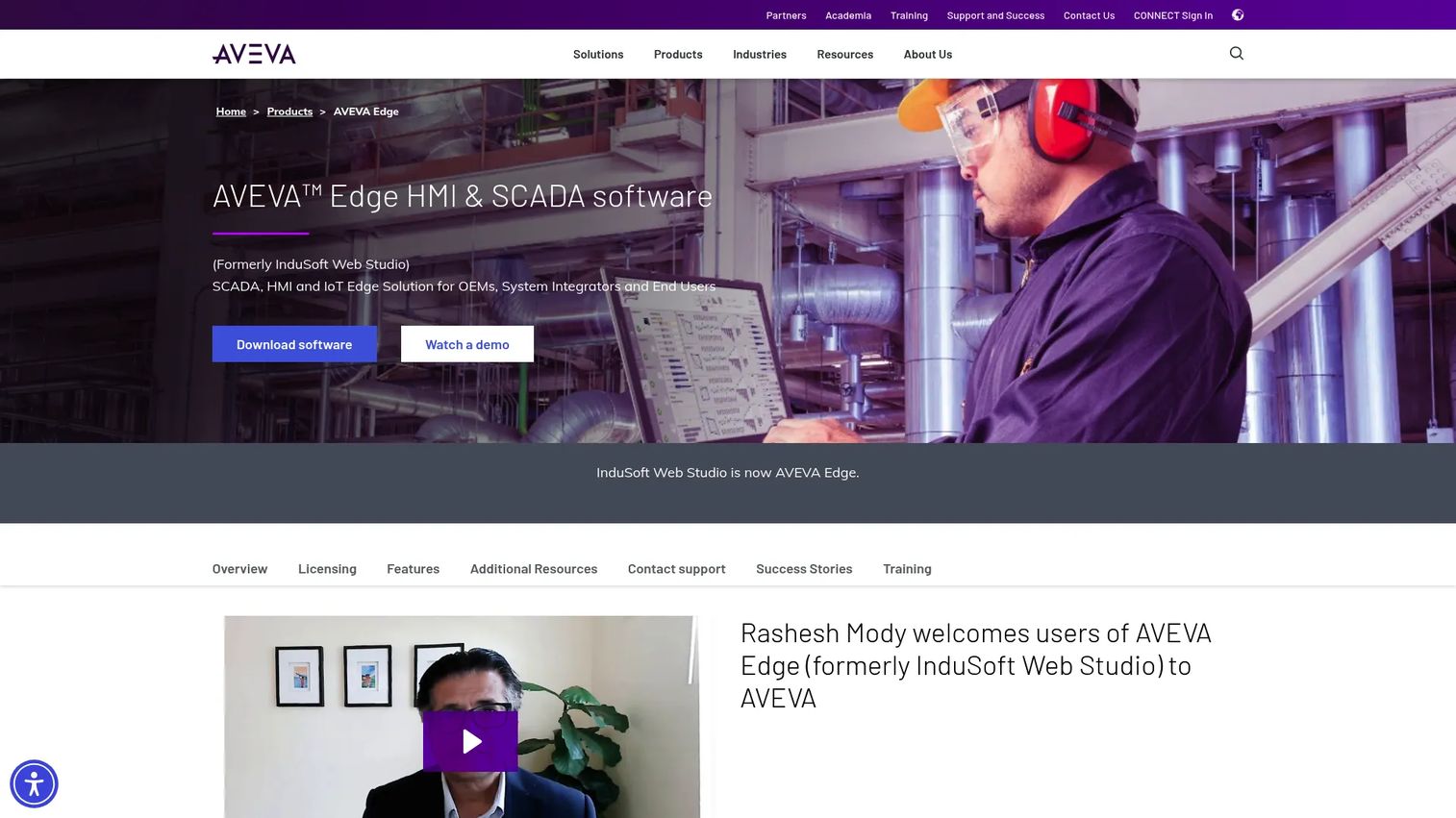Click CONNECT Sign In
The image size is (1456, 818).
[x=1173, y=15]
